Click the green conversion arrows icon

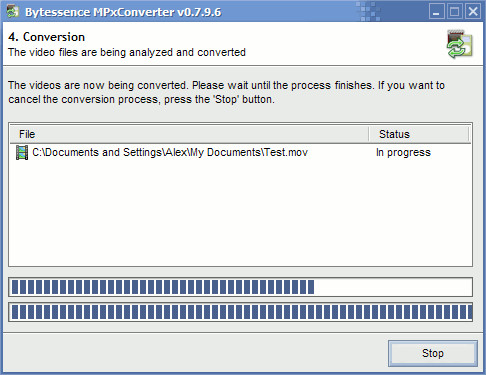coord(460,44)
